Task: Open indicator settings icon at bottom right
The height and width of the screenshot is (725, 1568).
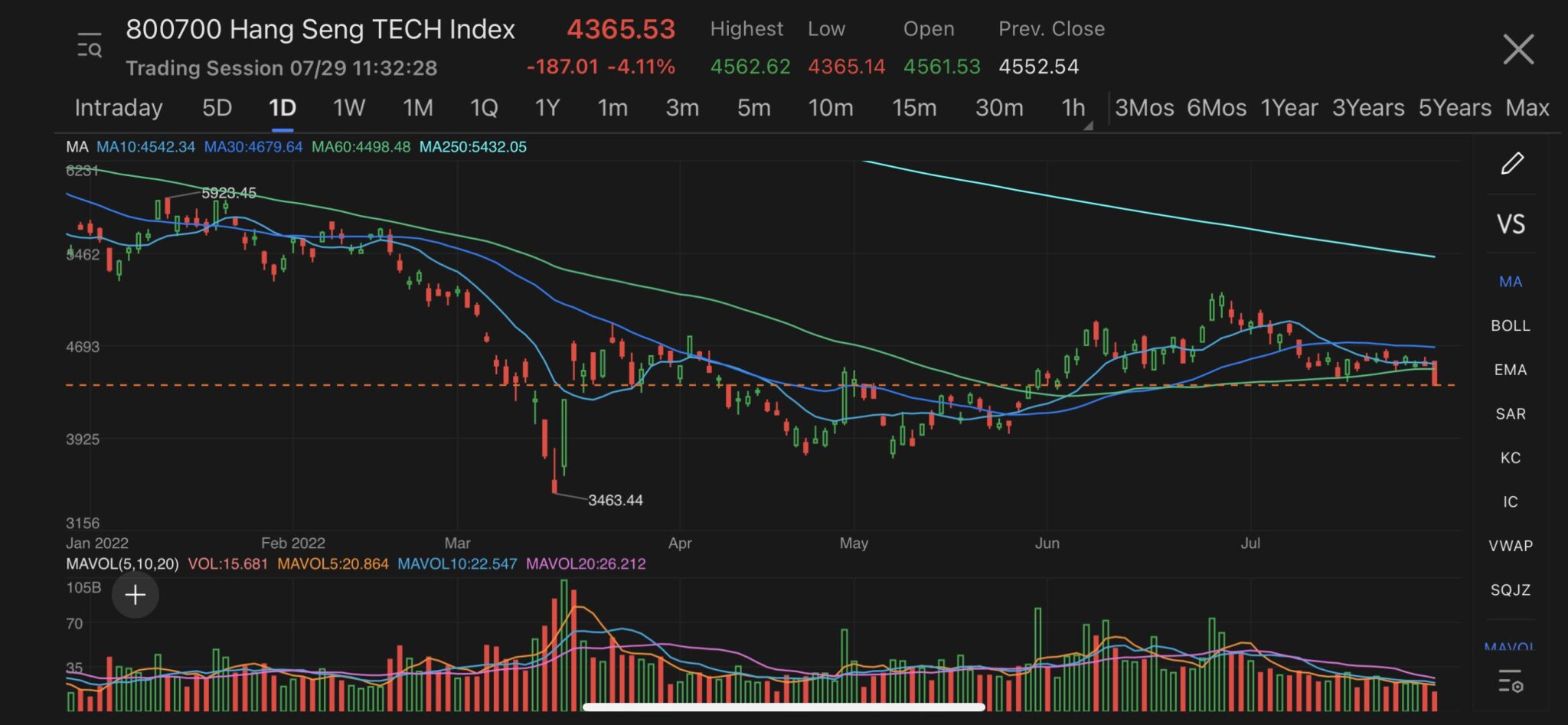Action: (1511, 681)
